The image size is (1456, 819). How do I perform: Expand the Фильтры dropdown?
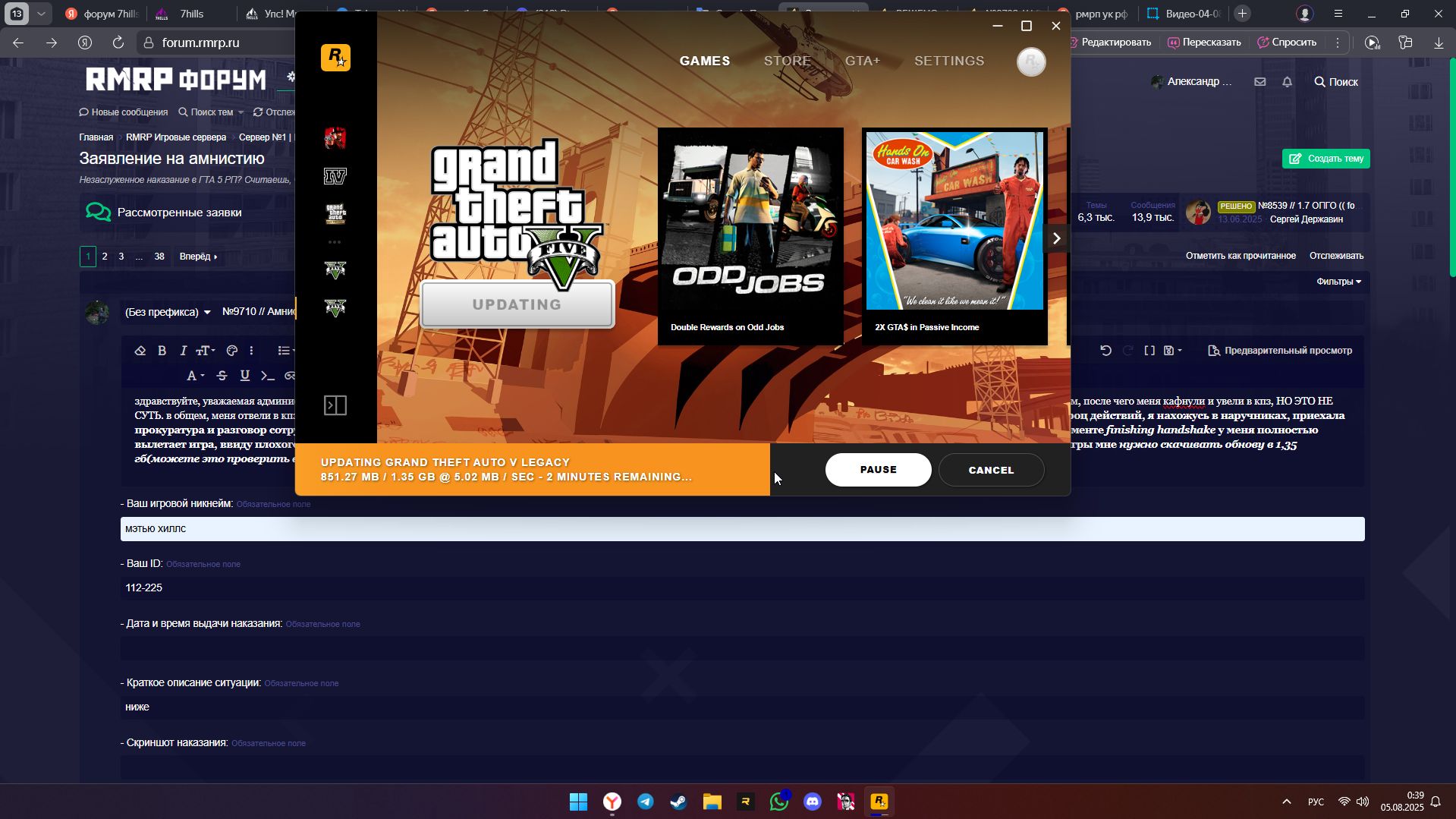pyautogui.click(x=1338, y=282)
